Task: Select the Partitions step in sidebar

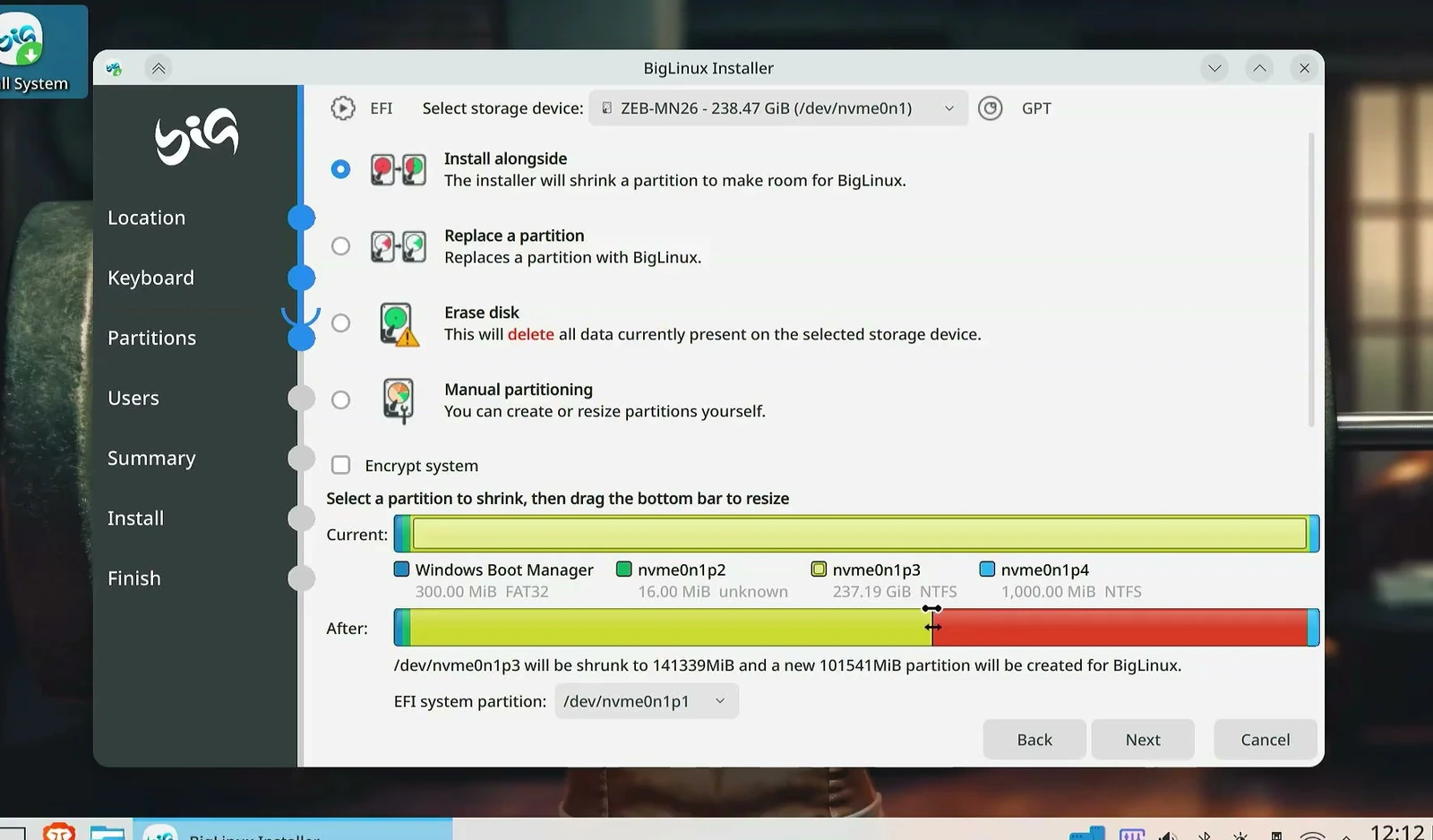Action: point(151,338)
